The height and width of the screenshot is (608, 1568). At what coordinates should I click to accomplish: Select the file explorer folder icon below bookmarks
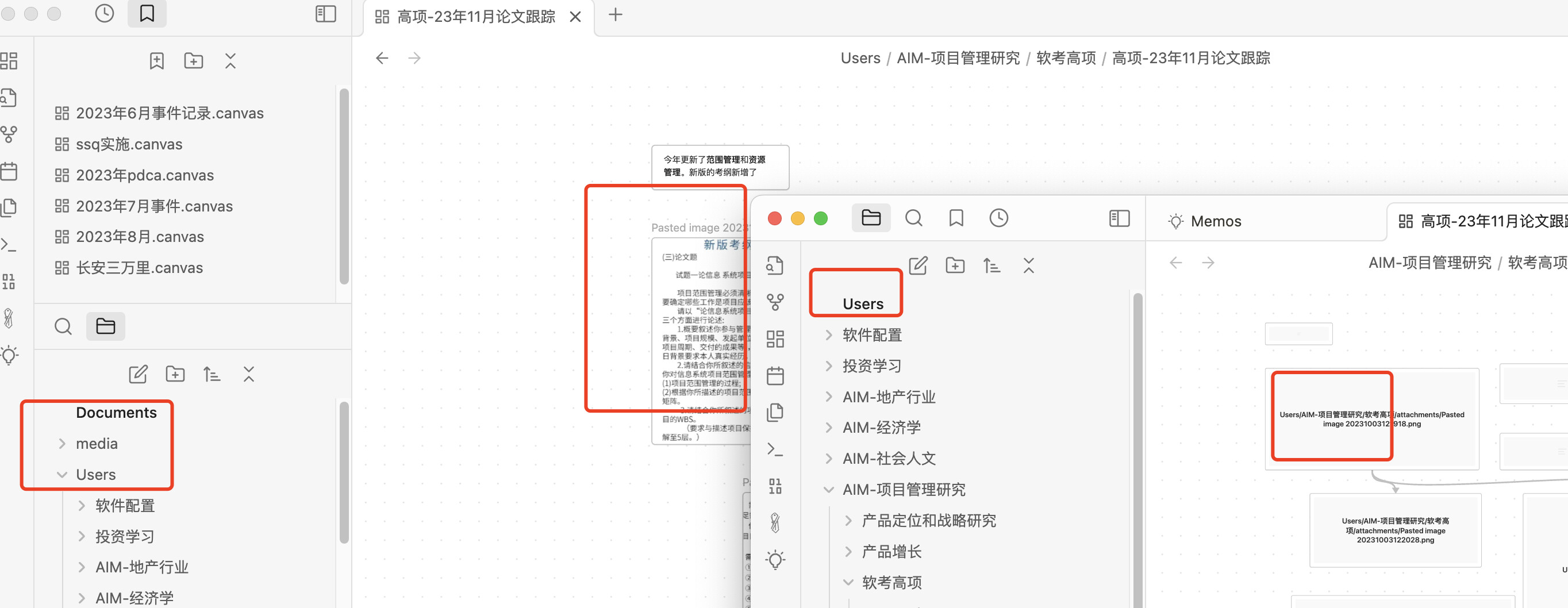click(105, 326)
